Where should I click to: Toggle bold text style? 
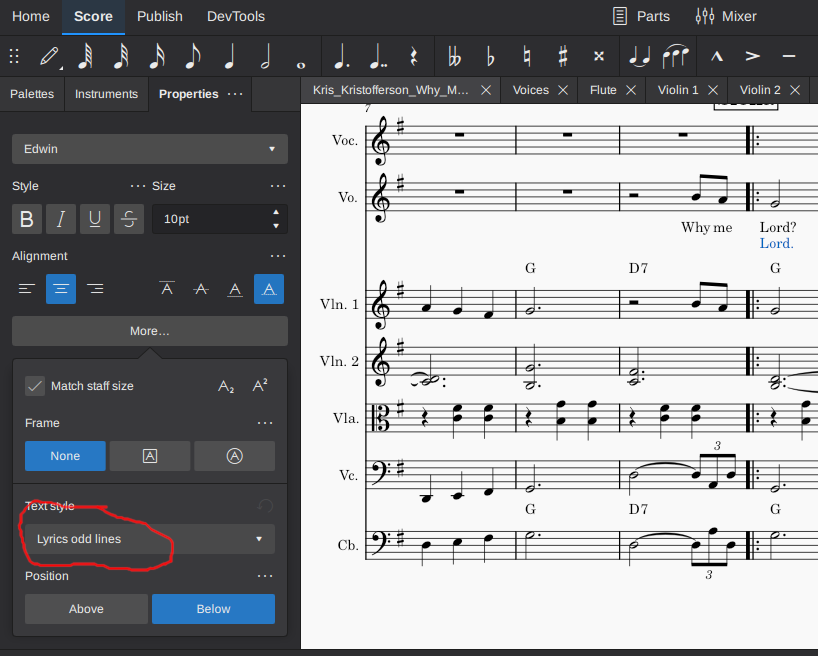tap(26, 219)
